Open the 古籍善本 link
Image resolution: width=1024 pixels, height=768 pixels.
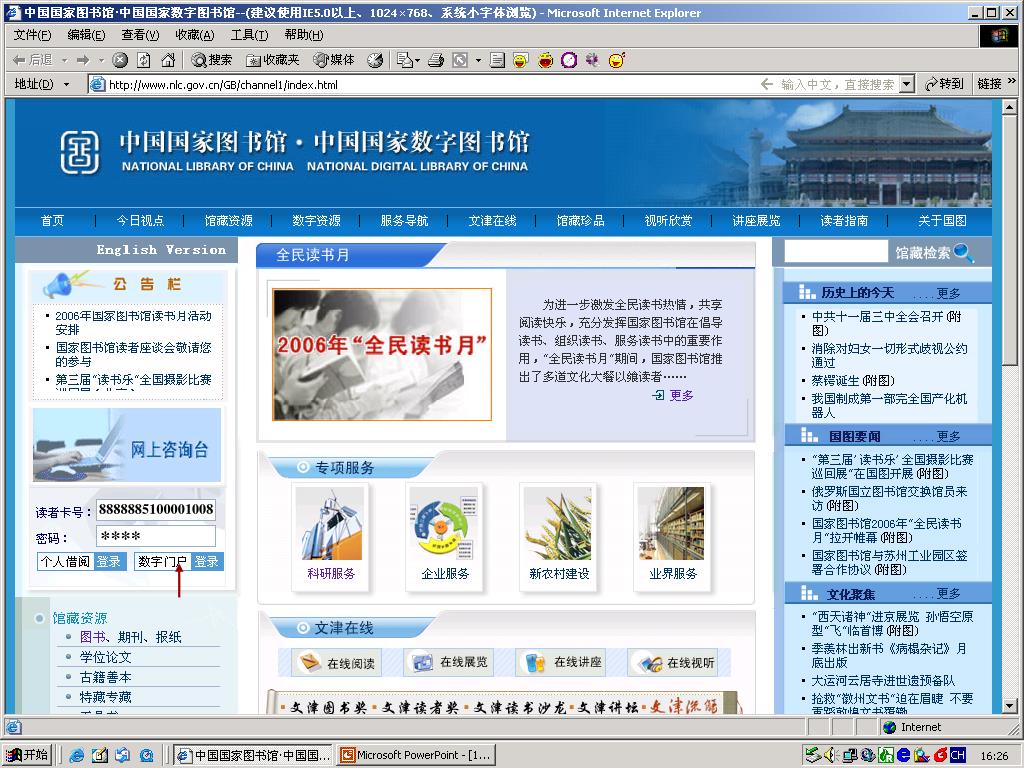[x=105, y=677]
